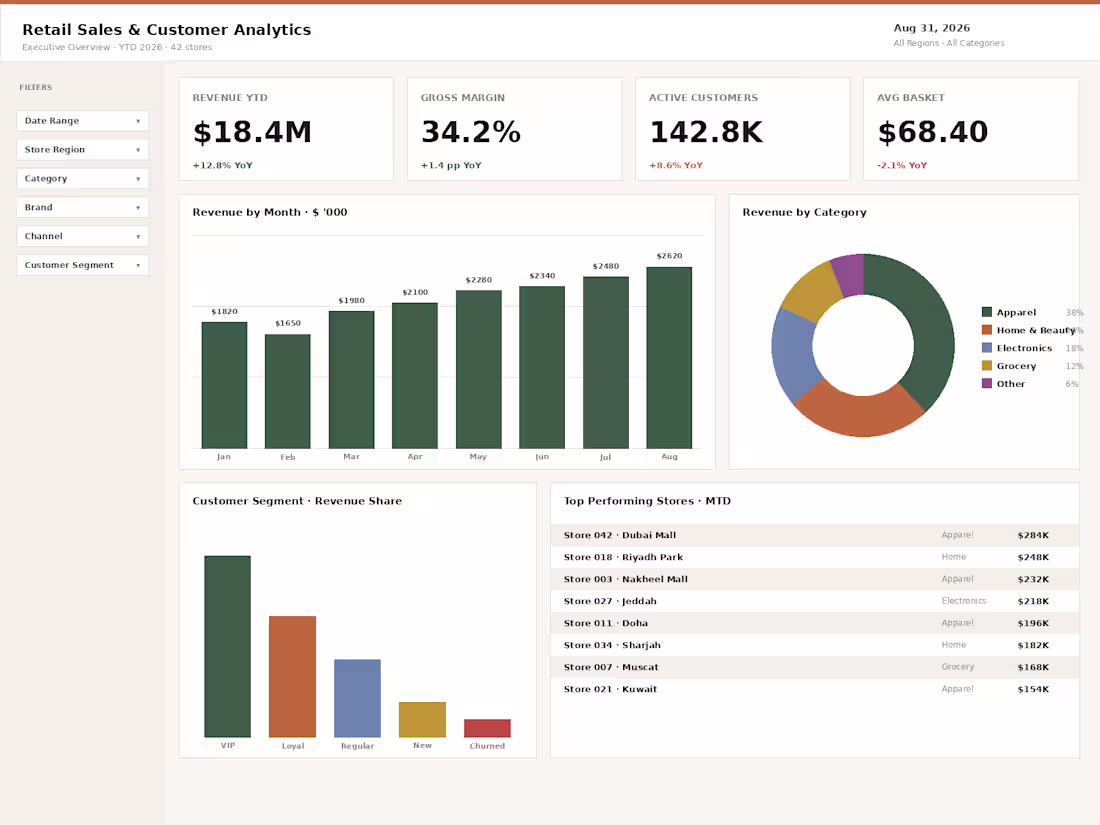
Task: Click the gold Grocery donut slice
Action: tap(813, 291)
